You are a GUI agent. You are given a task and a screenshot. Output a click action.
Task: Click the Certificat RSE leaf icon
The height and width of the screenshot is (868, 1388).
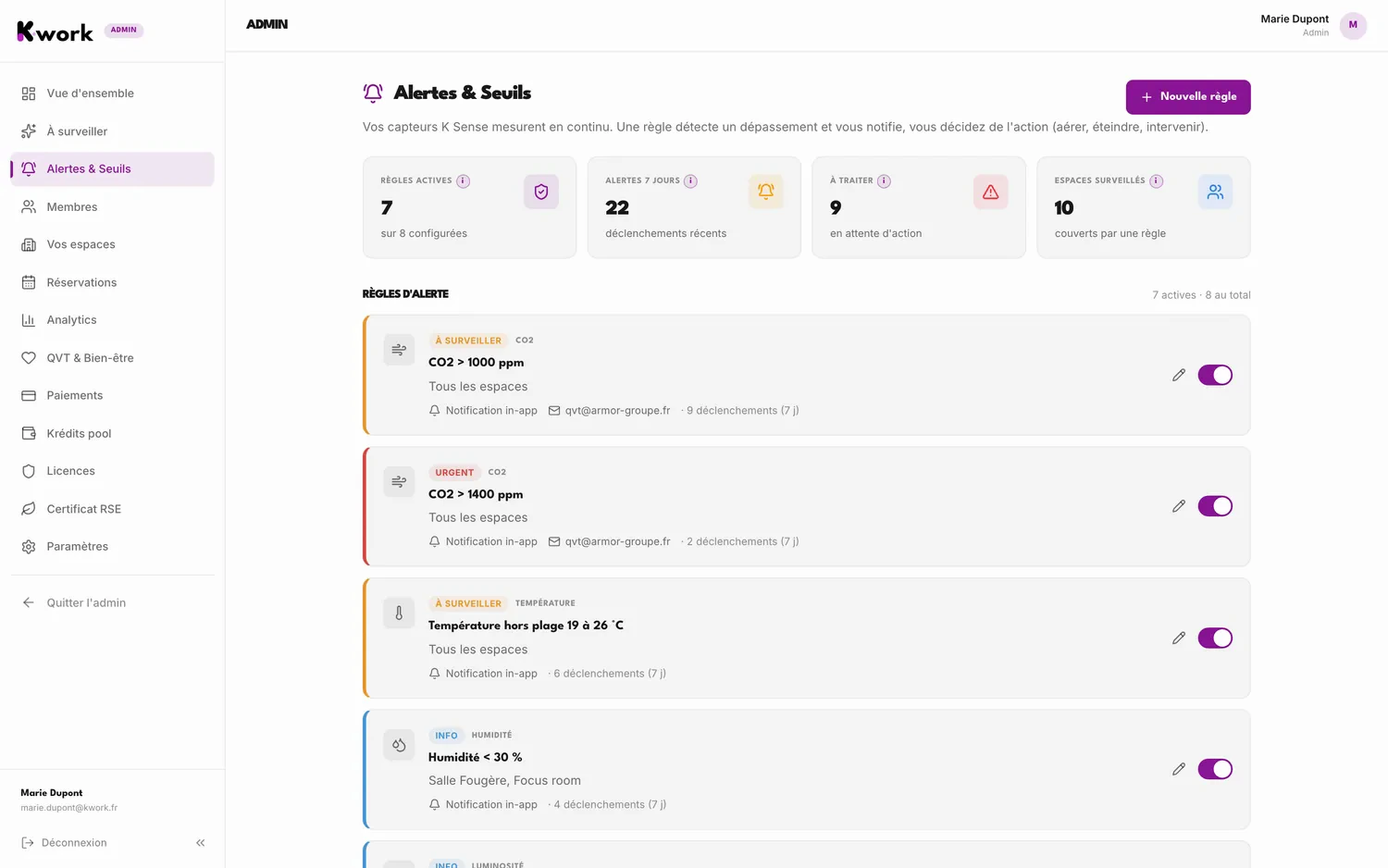(29, 509)
